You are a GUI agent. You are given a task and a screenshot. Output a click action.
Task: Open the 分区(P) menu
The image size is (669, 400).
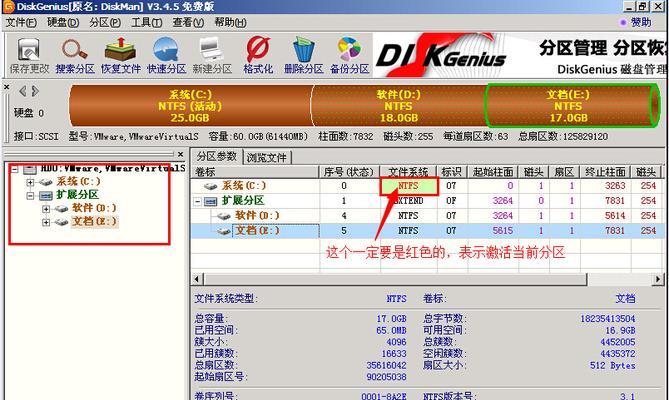point(105,23)
